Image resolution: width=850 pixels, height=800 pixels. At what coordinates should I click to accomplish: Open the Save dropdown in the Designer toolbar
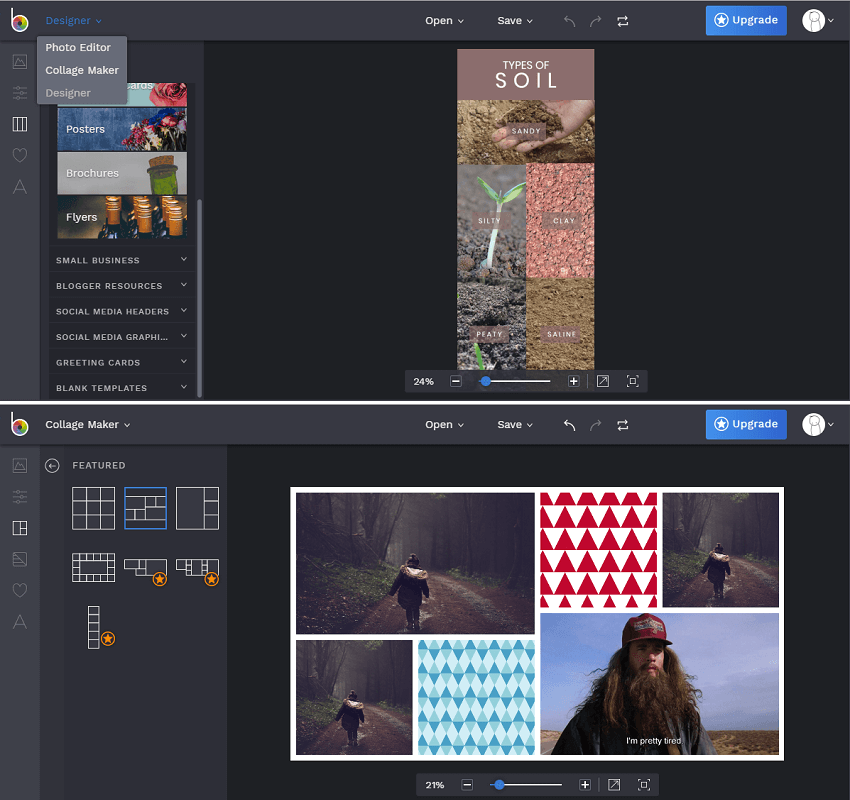coord(515,21)
